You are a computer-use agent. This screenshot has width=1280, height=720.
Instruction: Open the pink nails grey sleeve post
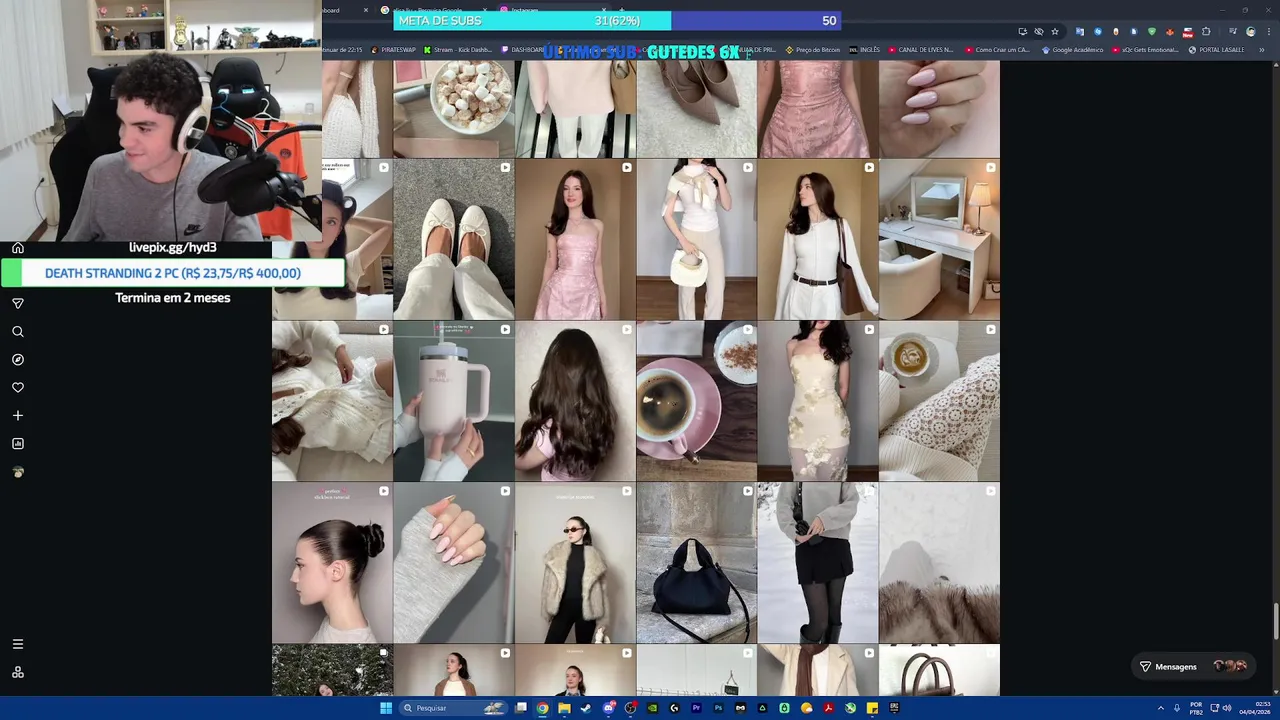click(x=453, y=563)
